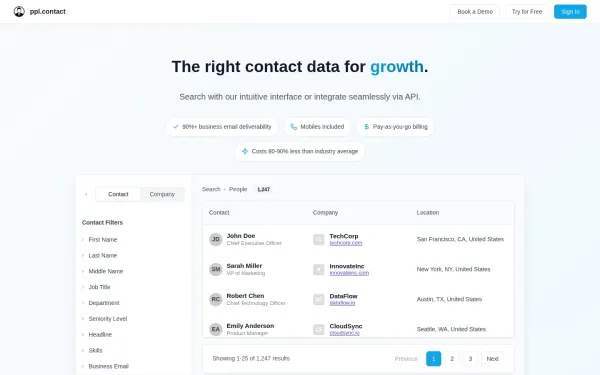The height and width of the screenshot is (375, 600).
Task: Click the Chief Technology Officer title
Action: (256, 303)
